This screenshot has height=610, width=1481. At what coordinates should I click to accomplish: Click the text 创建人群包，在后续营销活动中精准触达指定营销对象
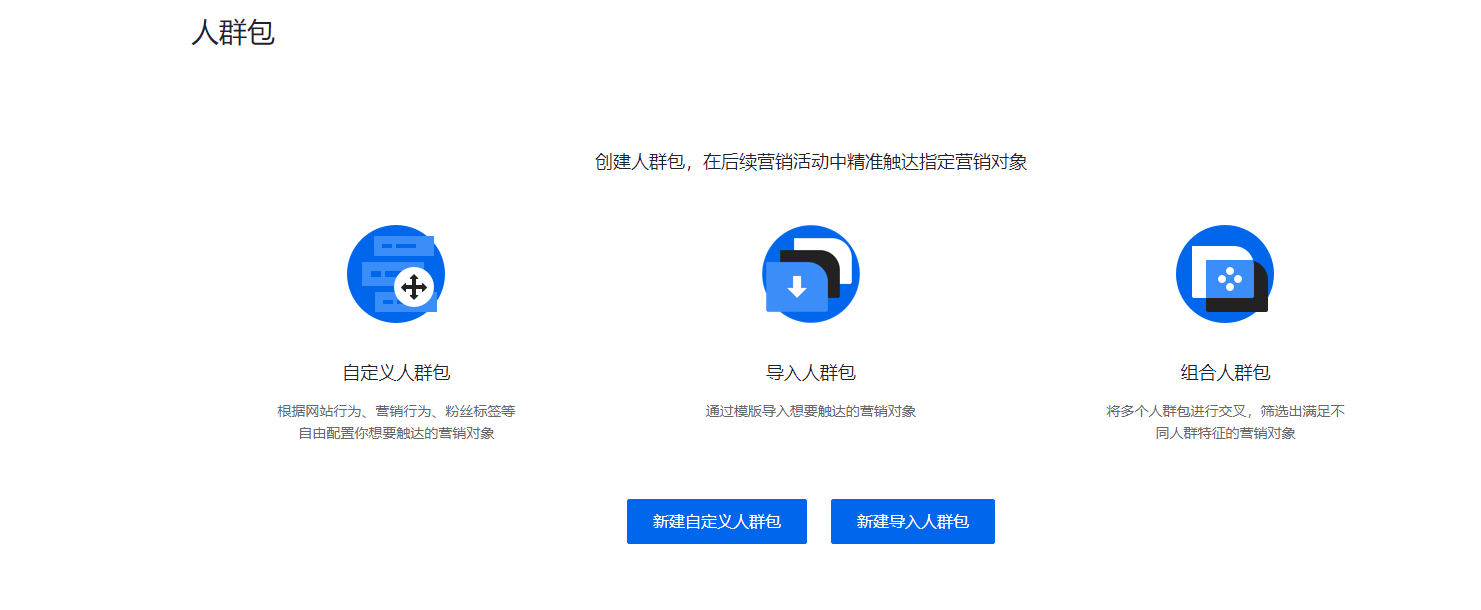pos(811,162)
